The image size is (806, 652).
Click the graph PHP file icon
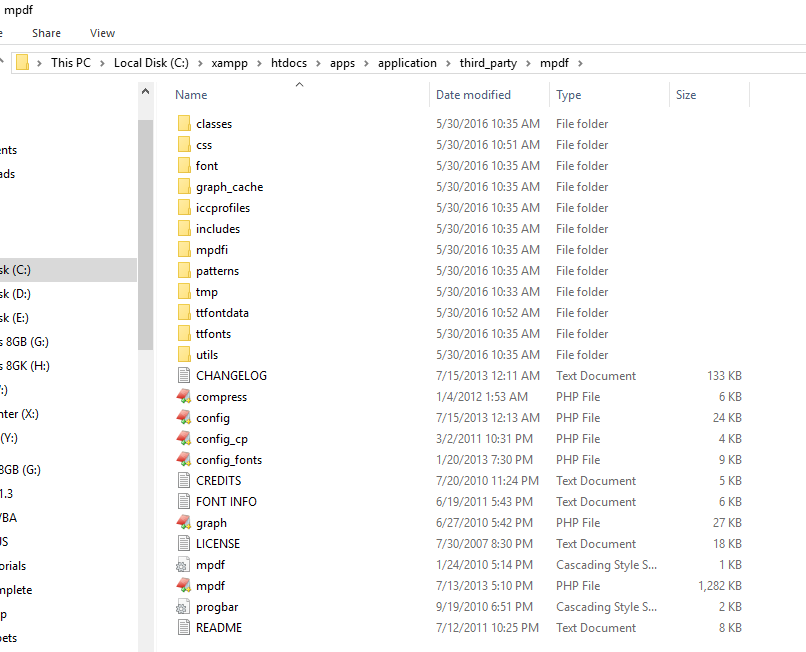tap(184, 522)
